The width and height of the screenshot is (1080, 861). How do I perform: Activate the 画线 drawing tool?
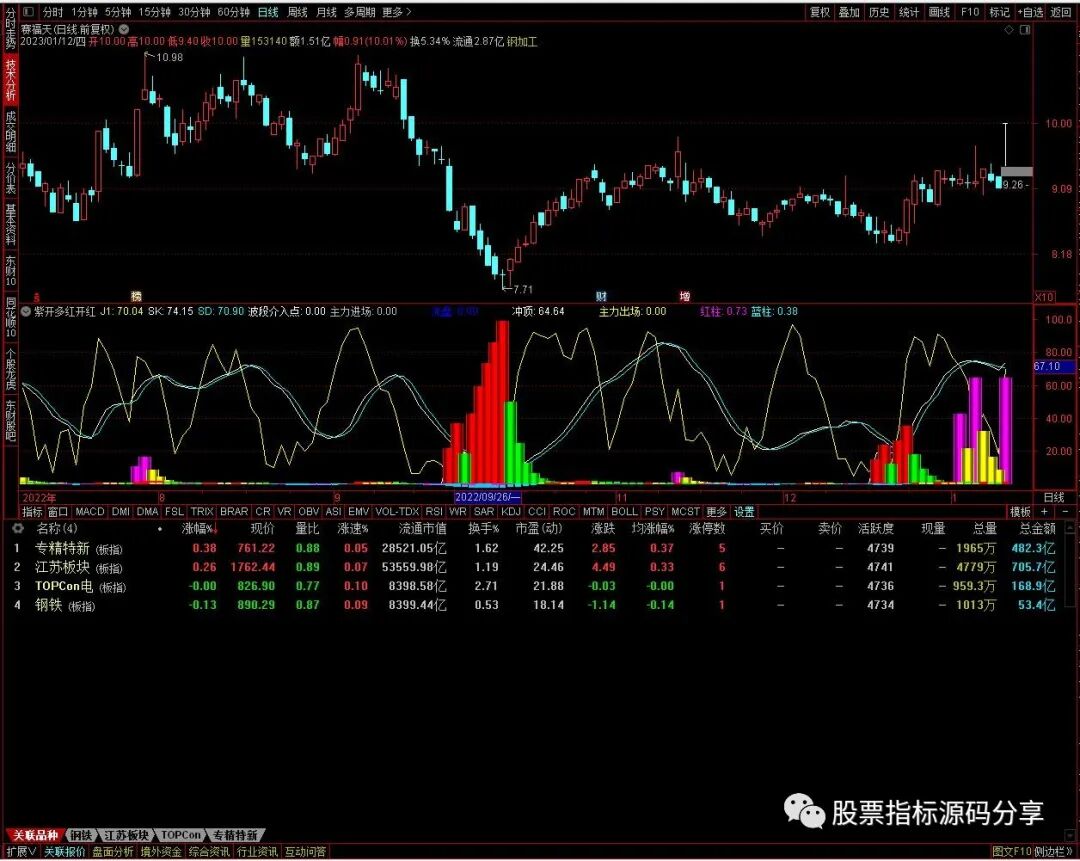click(x=939, y=12)
